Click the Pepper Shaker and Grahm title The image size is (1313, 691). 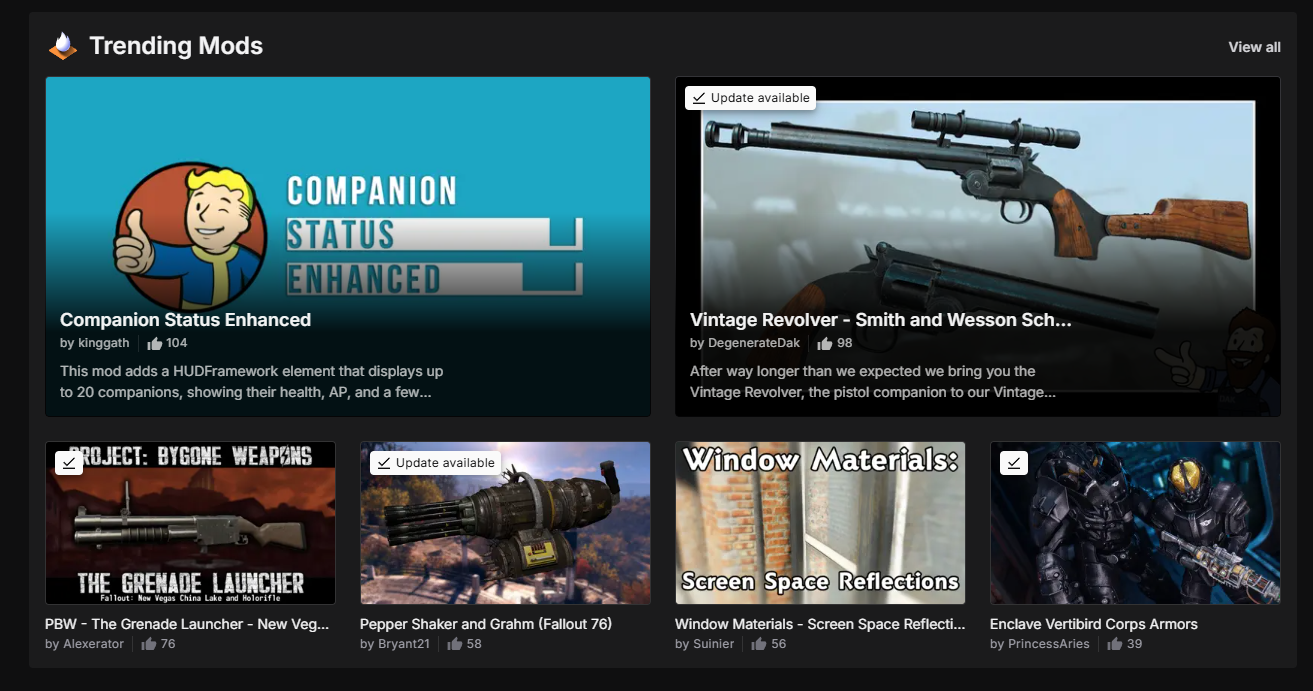point(486,624)
